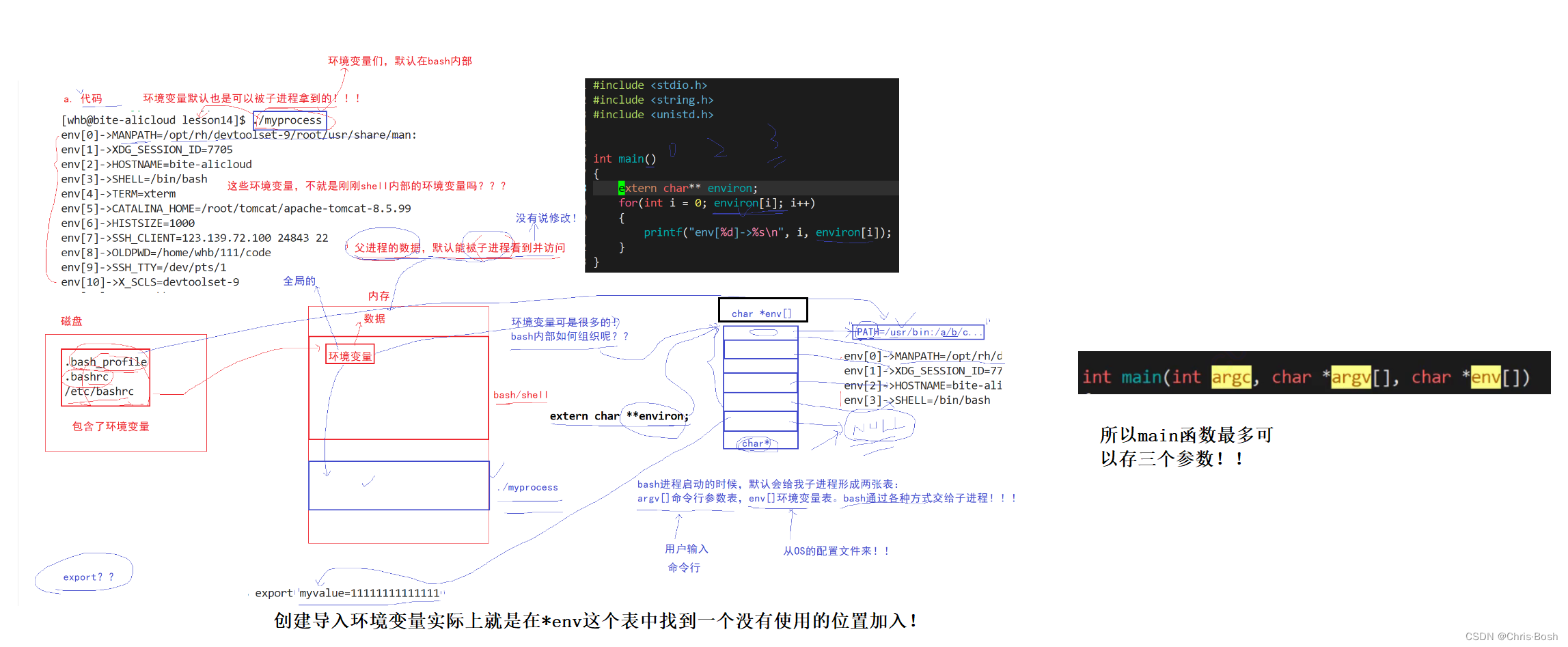
Task: Select terminal line 'env[8]->OLDPWD=/home/whb/111/code'
Action: point(166,253)
